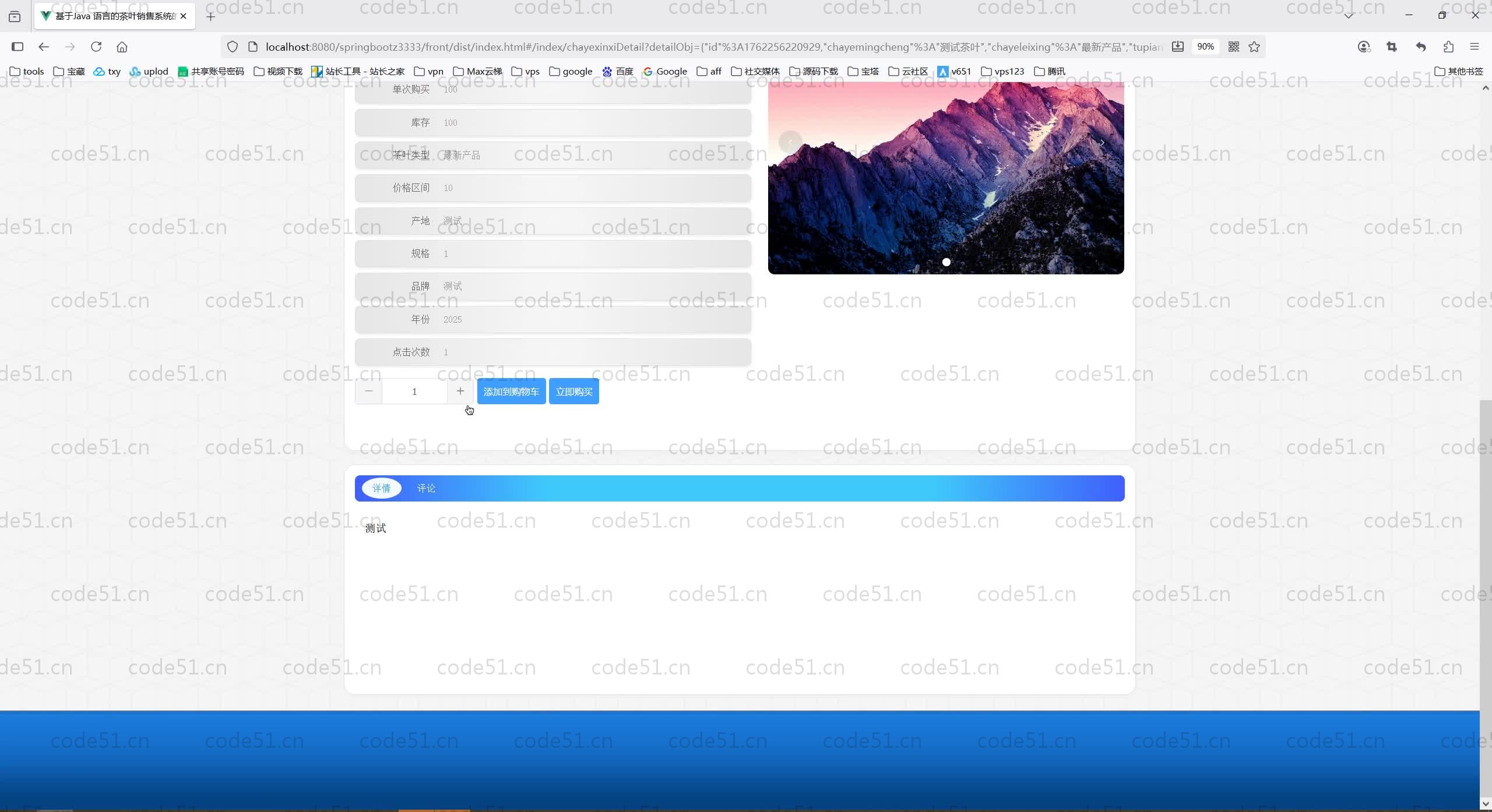Click the screenshot crop icon in toolbar
Viewport: 1492px width, 812px height.
click(1392, 47)
